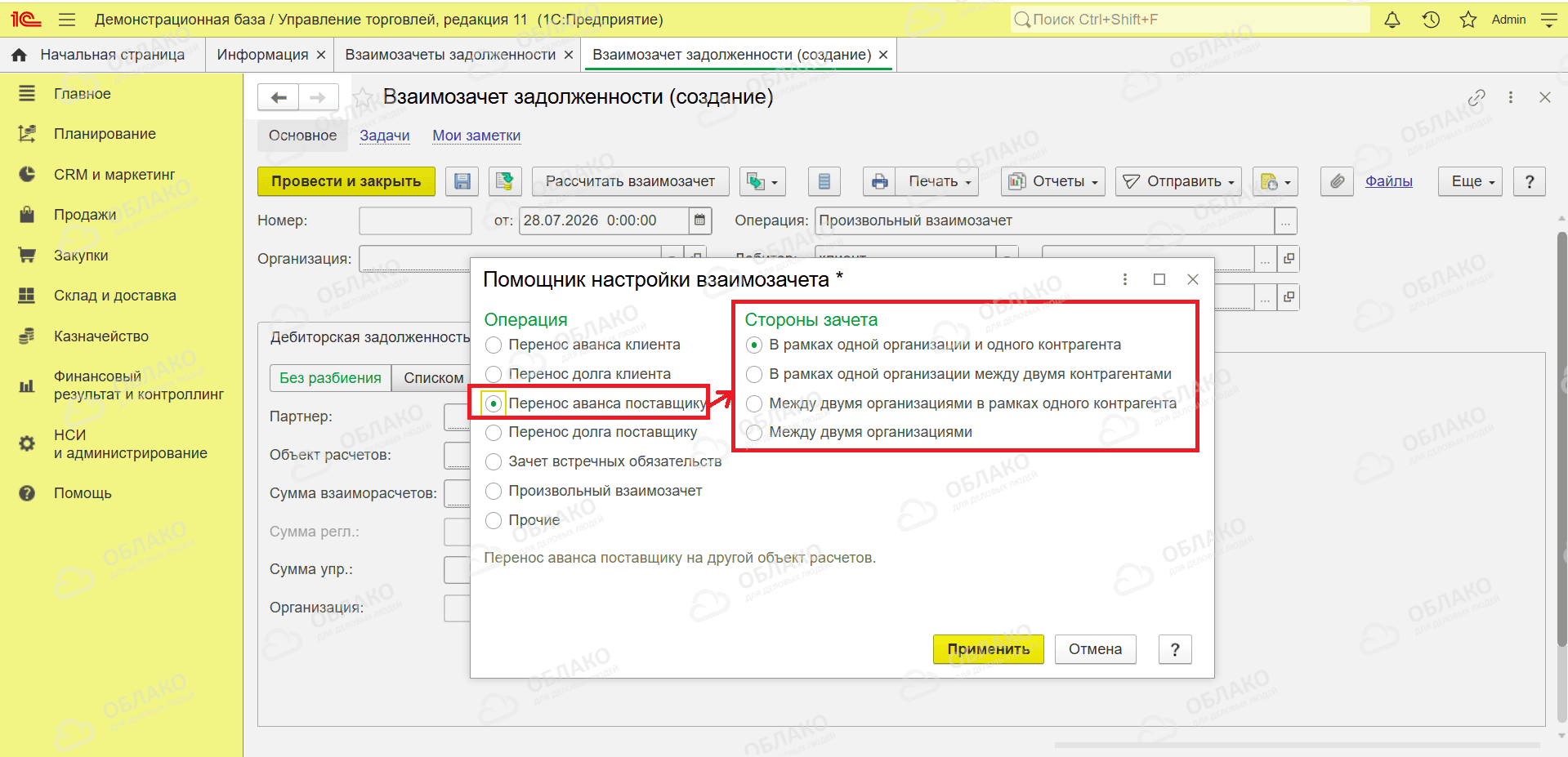Choose Между двумя организациями option
Viewport: 1568px width, 757px height.
pos(754,433)
